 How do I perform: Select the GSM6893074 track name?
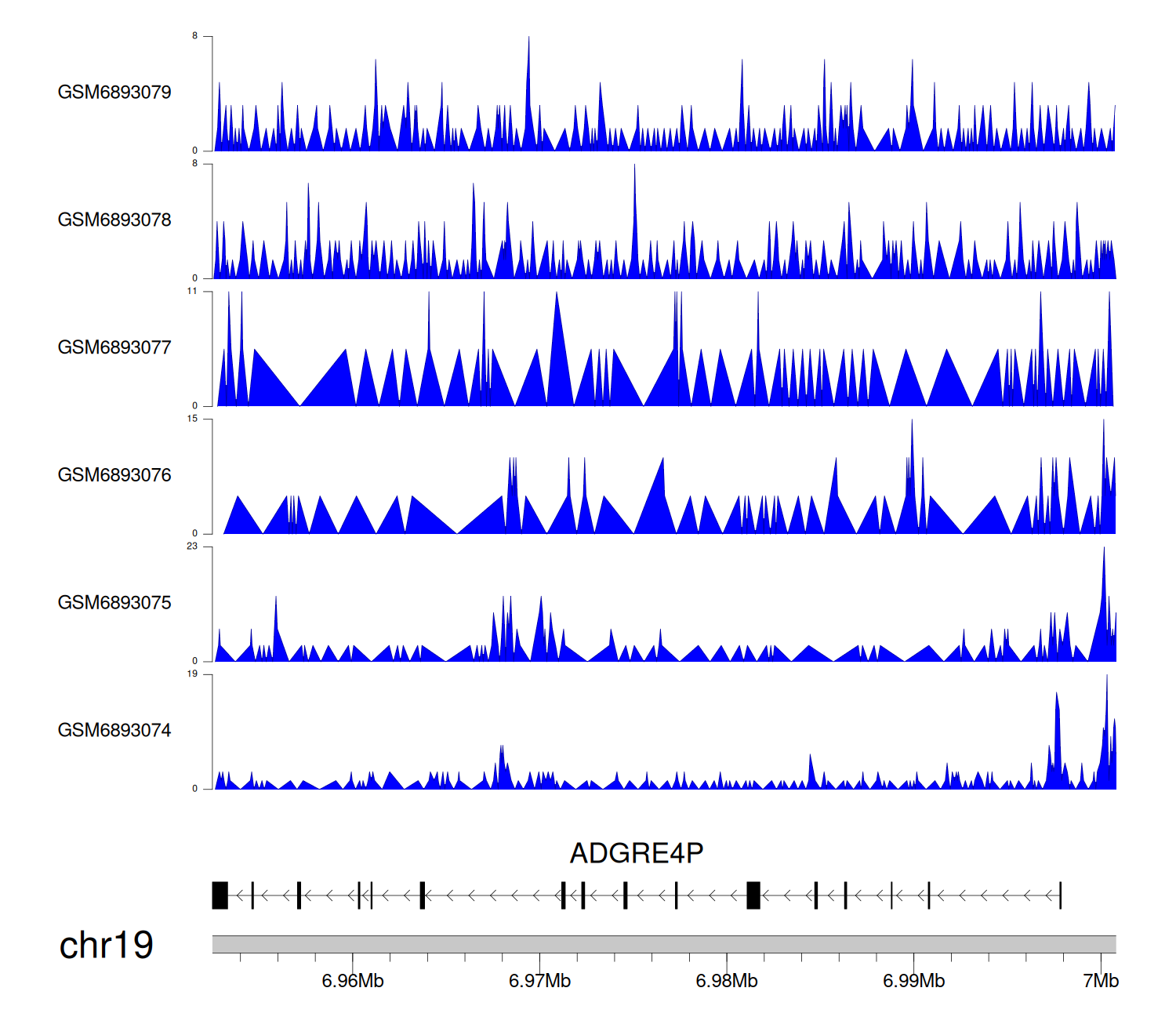[x=114, y=731]
